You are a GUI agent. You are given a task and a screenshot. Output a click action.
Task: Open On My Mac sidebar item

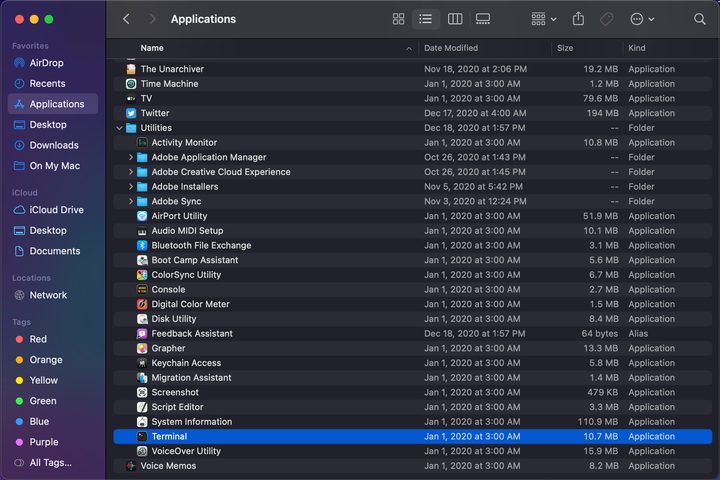click(53, 166)
